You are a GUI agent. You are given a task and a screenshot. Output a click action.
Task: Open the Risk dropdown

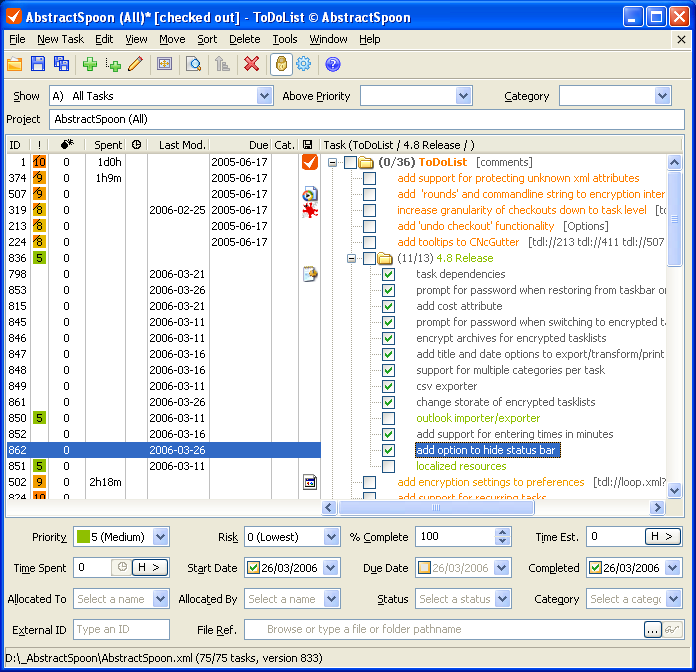[331, 537]
